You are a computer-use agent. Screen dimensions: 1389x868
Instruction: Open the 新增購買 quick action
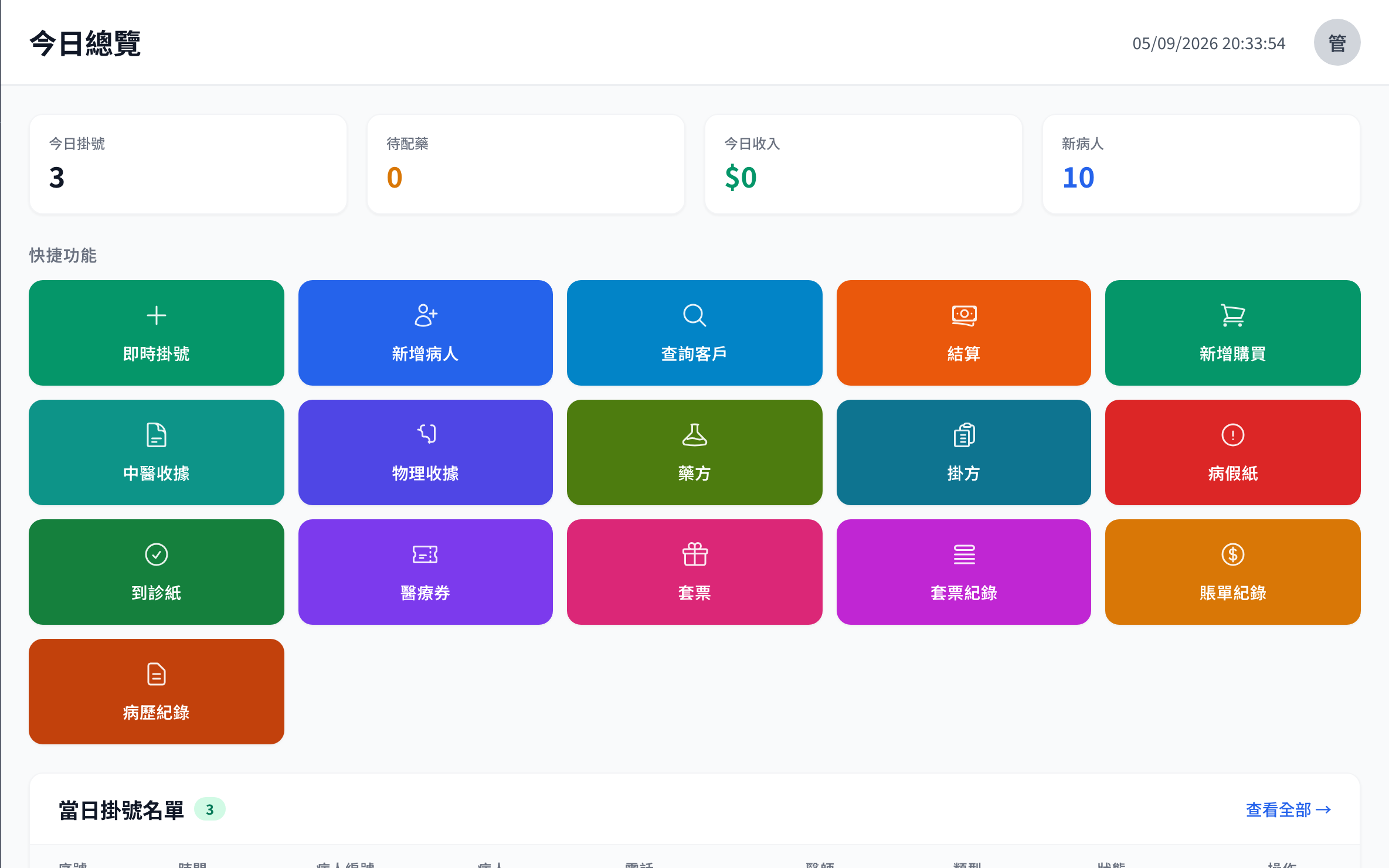pos(1233,333)
